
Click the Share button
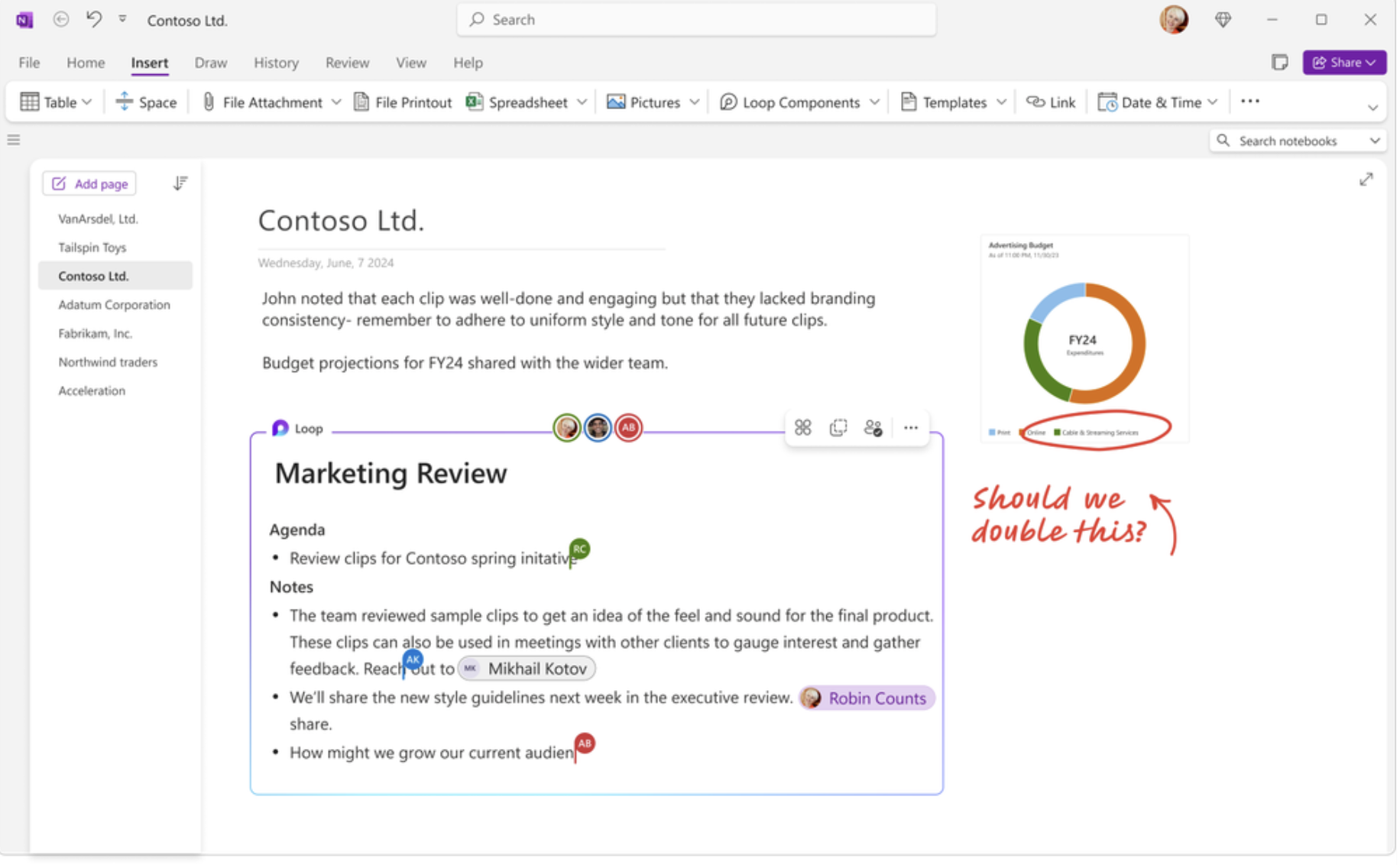(1343, 62)
